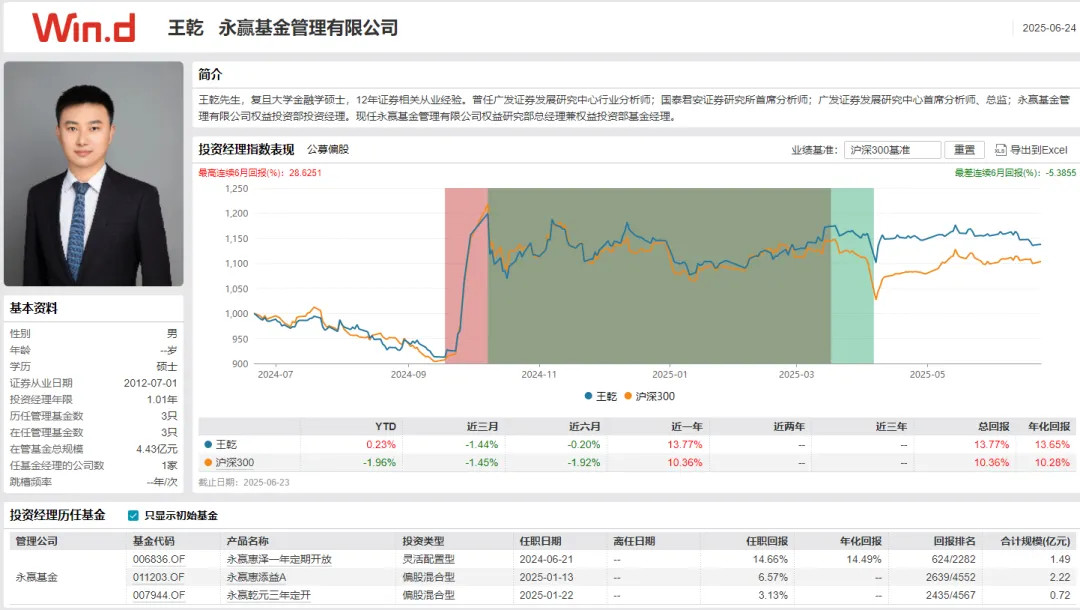The height and width of the screenshot is (610, 1080).
Task: Click the 基金代码 column header
Action: coord(154,541)
